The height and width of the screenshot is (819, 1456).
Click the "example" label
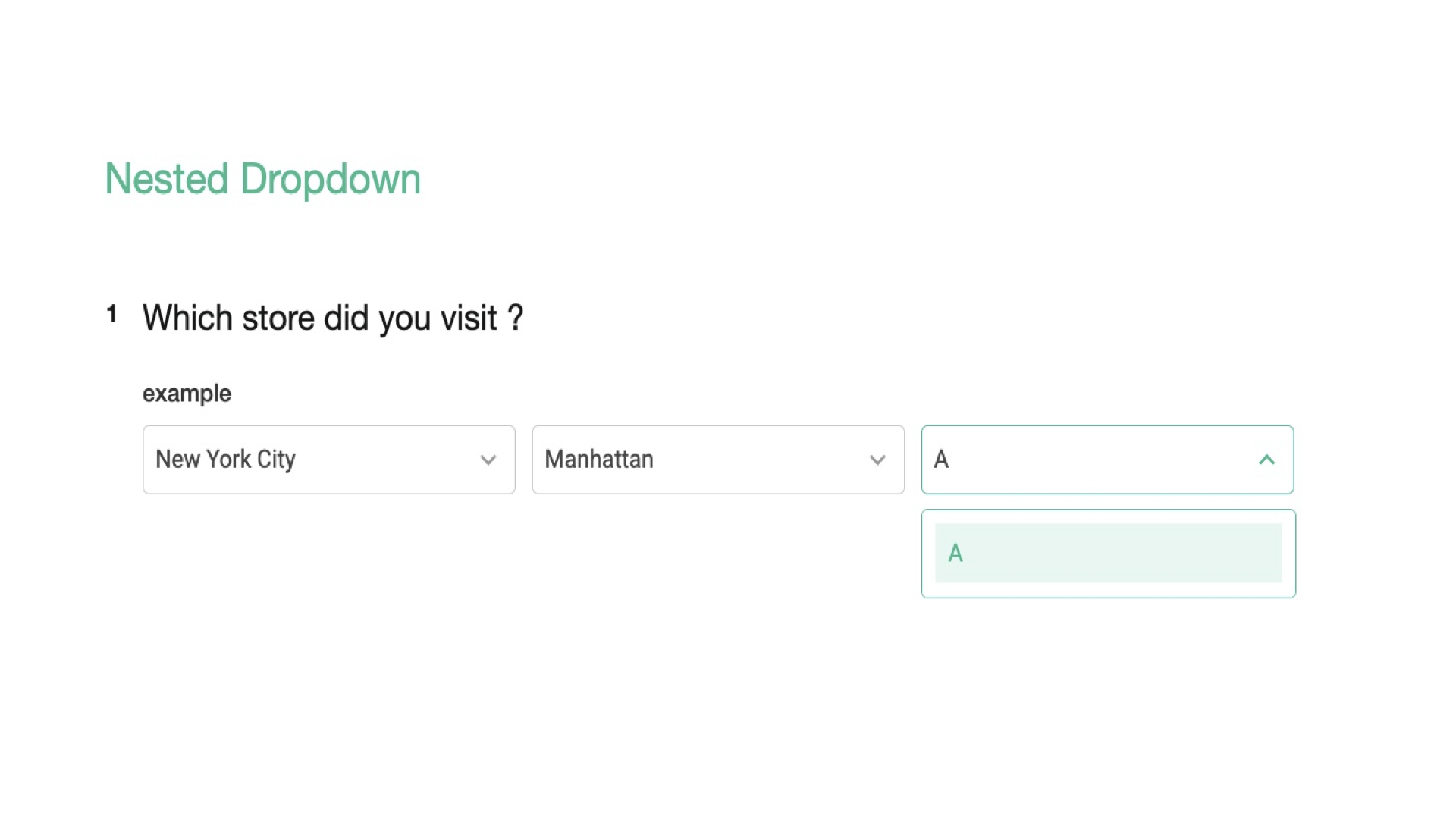(187, 394)
